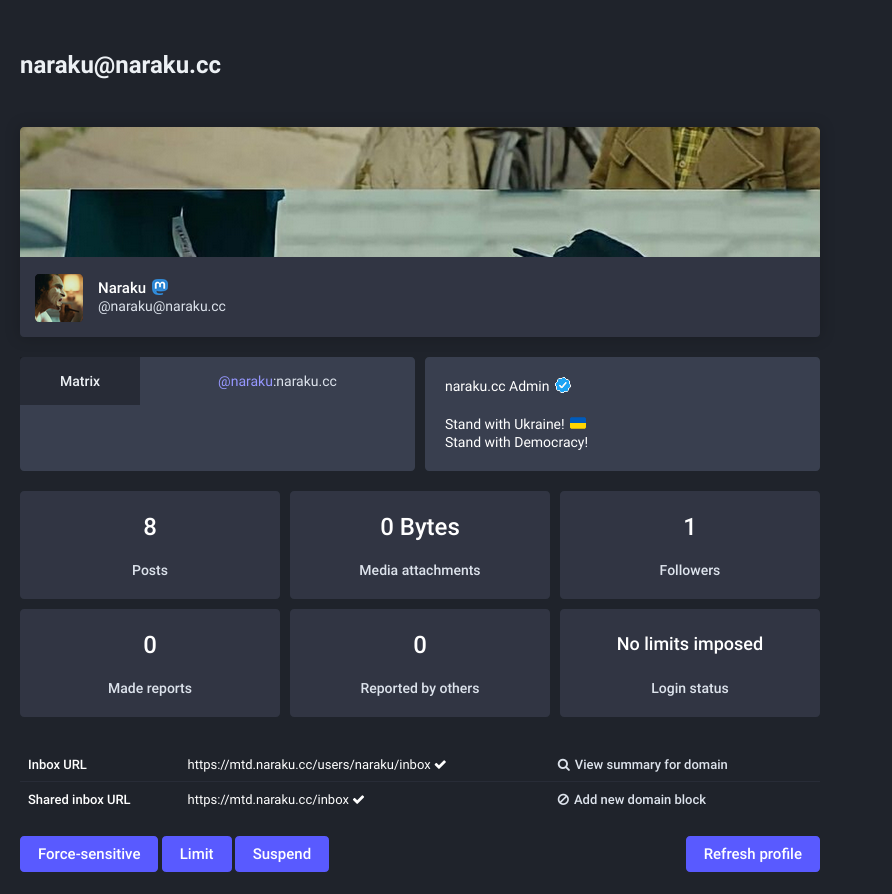The width and height of the screenshot is (892, 894).
Task: Click the profile header banner image
Action: coord(420,192)
